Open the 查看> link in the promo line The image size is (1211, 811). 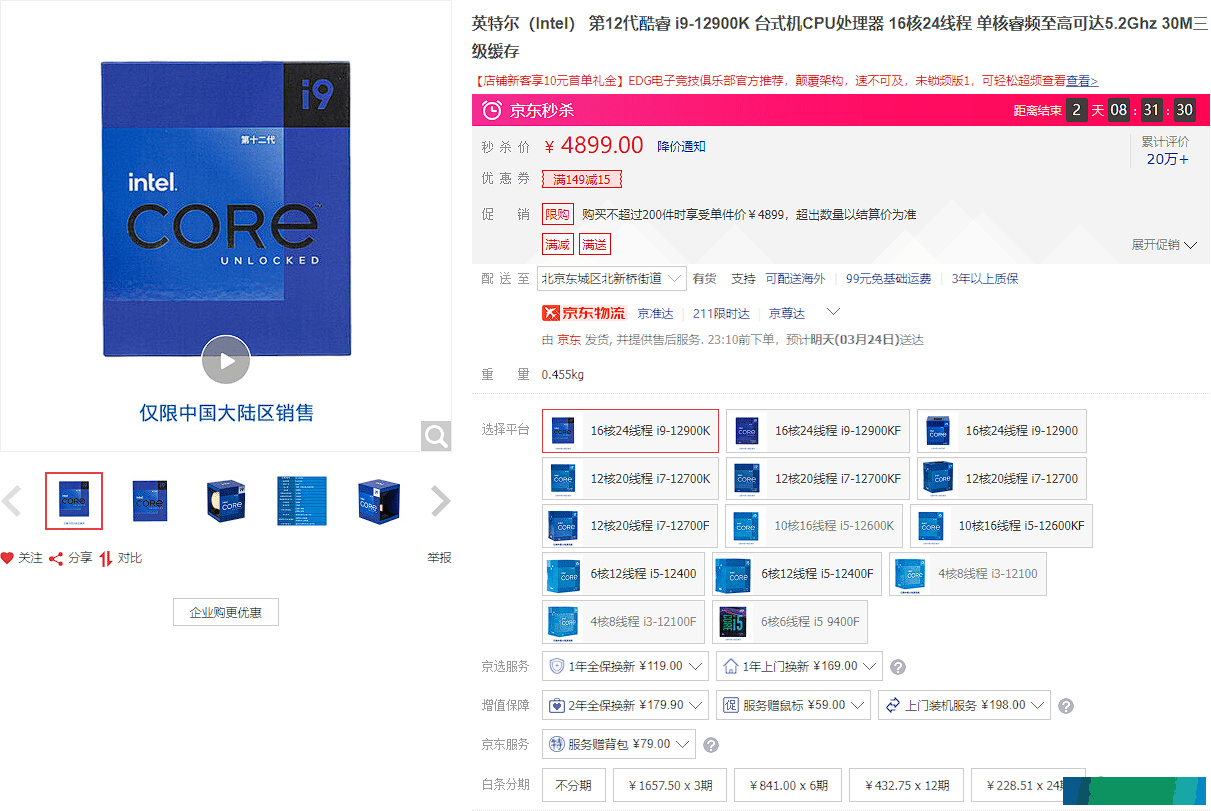[x=1082, y=81]
